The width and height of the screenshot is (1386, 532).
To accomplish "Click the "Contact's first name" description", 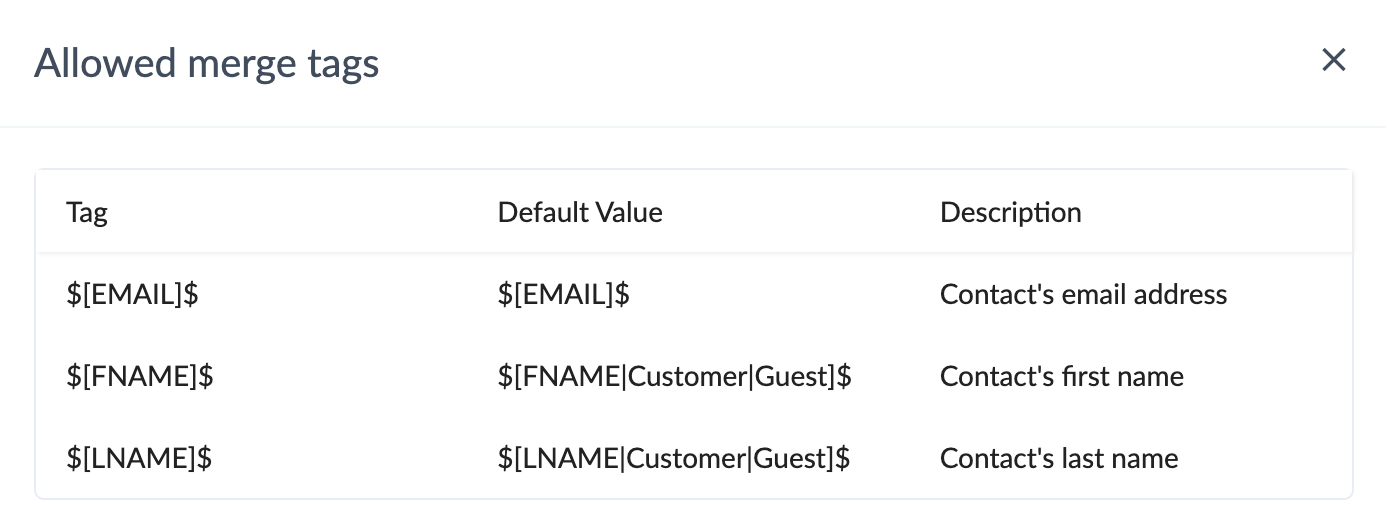I will tap(1061, 376).
